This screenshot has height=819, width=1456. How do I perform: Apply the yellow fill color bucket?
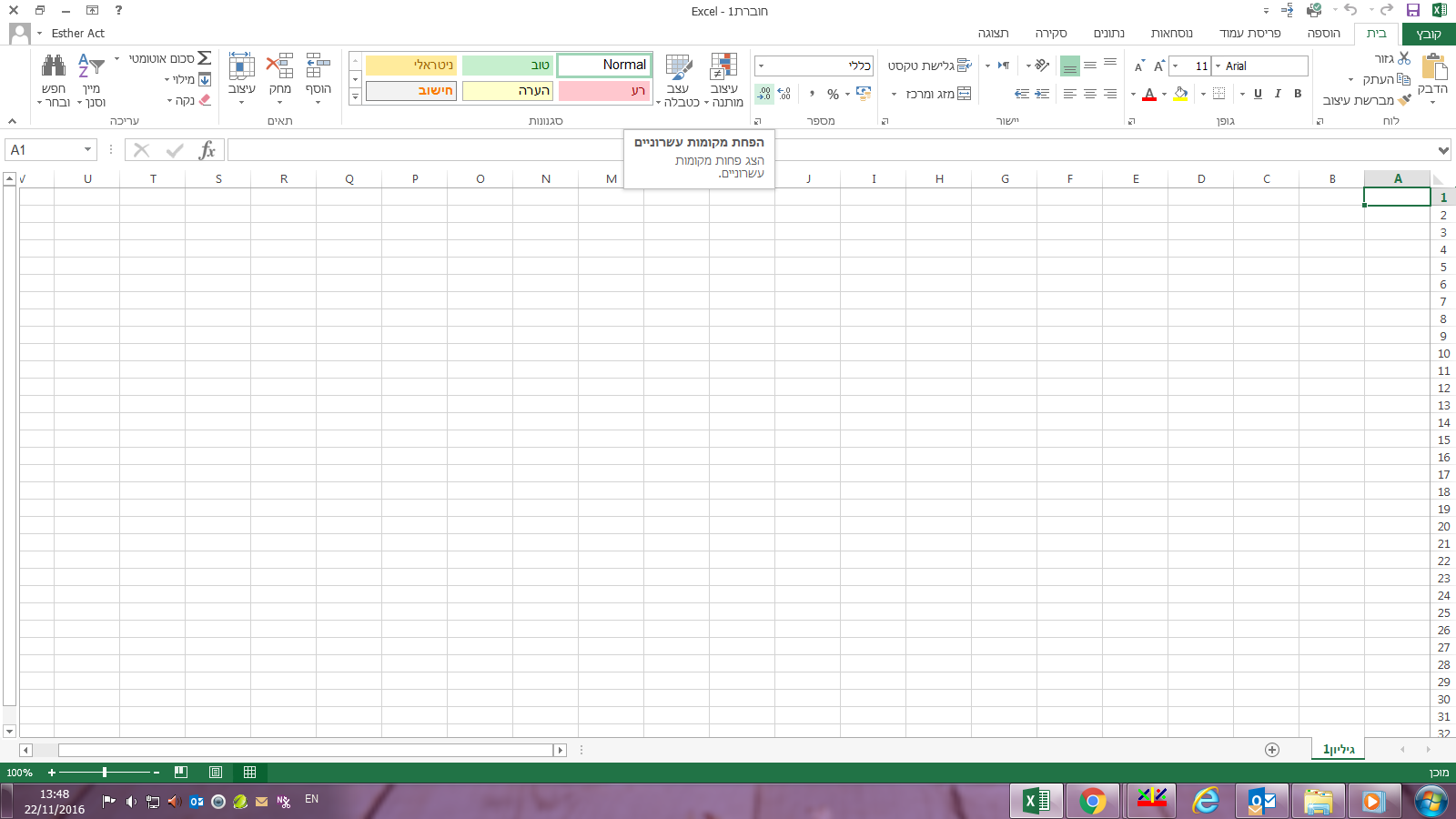pyautogui.click(x=1180, y=94)
